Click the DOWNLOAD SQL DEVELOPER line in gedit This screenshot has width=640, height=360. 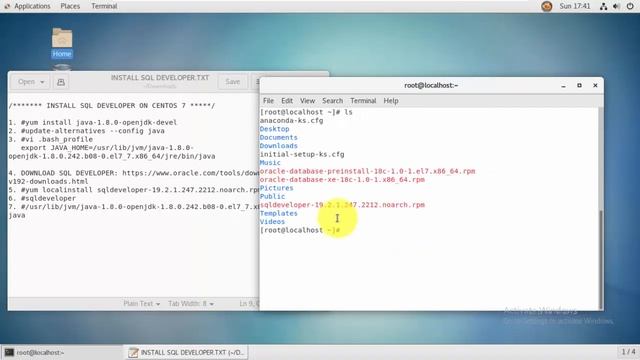point(133,173)
